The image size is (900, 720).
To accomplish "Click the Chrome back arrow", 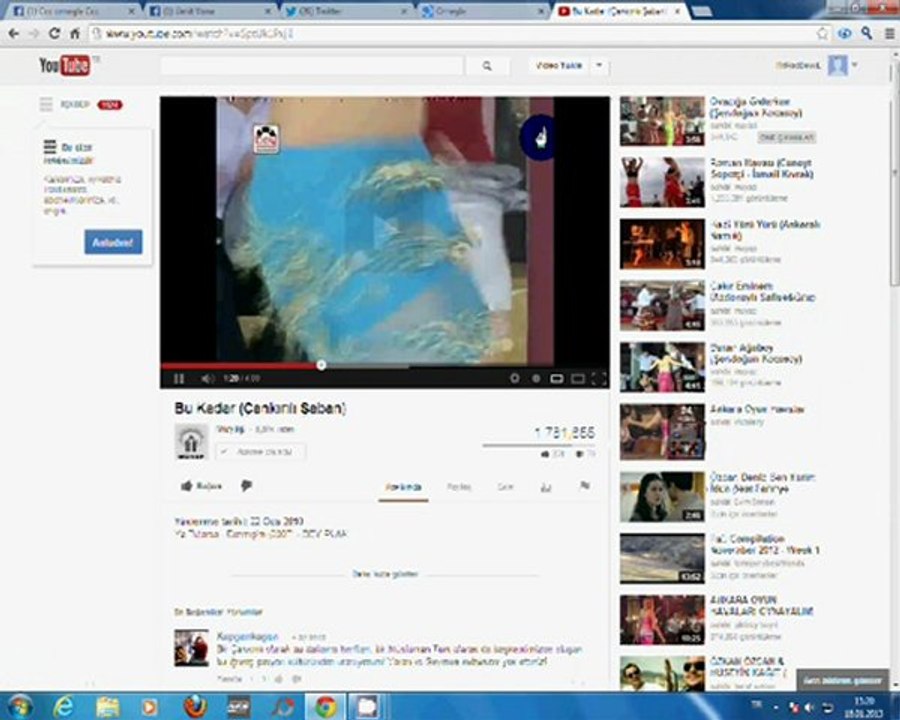I will tap(14, 34).
